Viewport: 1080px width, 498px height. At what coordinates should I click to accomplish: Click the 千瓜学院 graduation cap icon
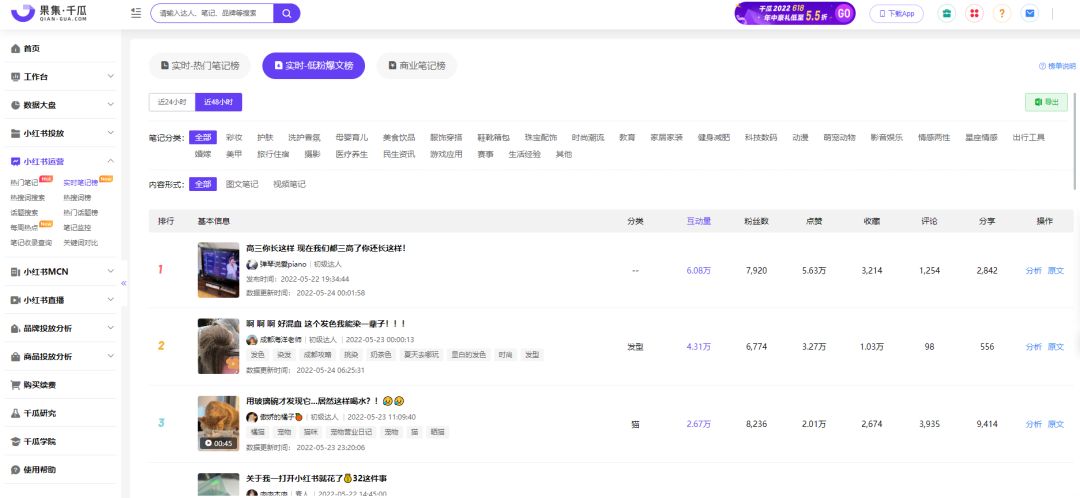[15, 442]
